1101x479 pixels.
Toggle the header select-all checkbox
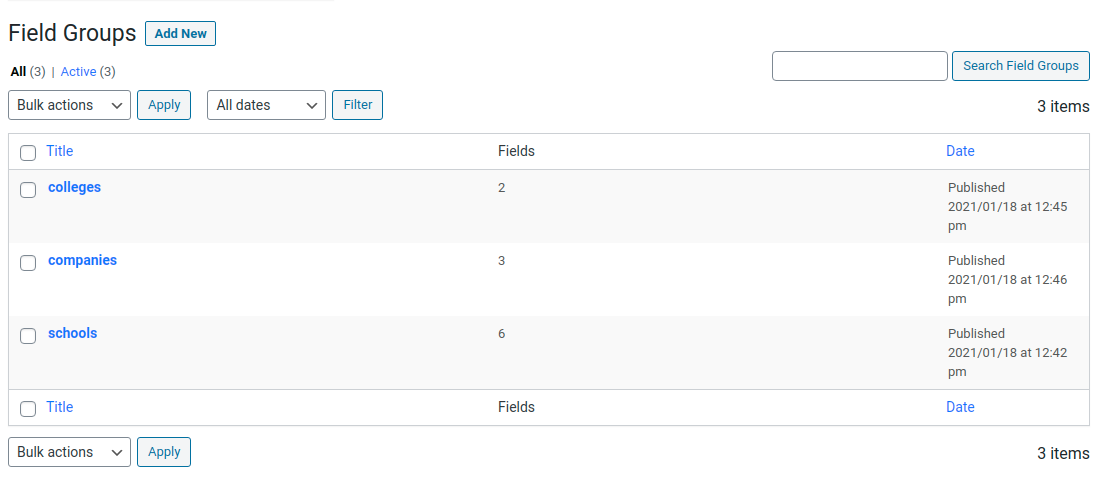(x=28, y=152)
